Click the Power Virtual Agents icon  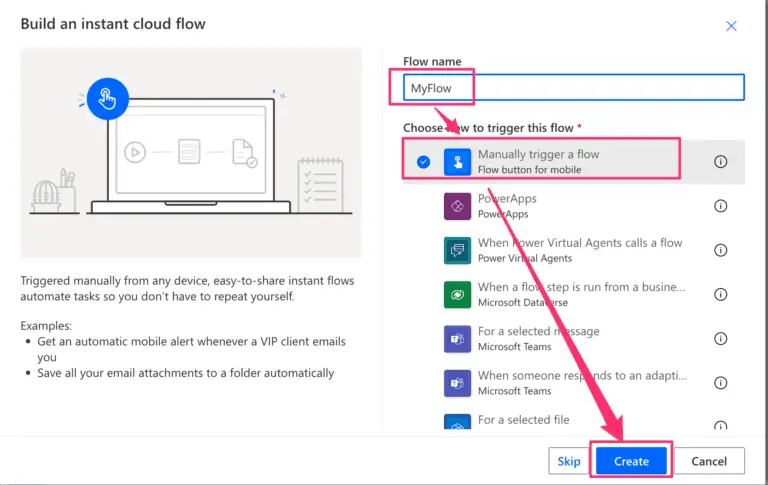[457, 250]
